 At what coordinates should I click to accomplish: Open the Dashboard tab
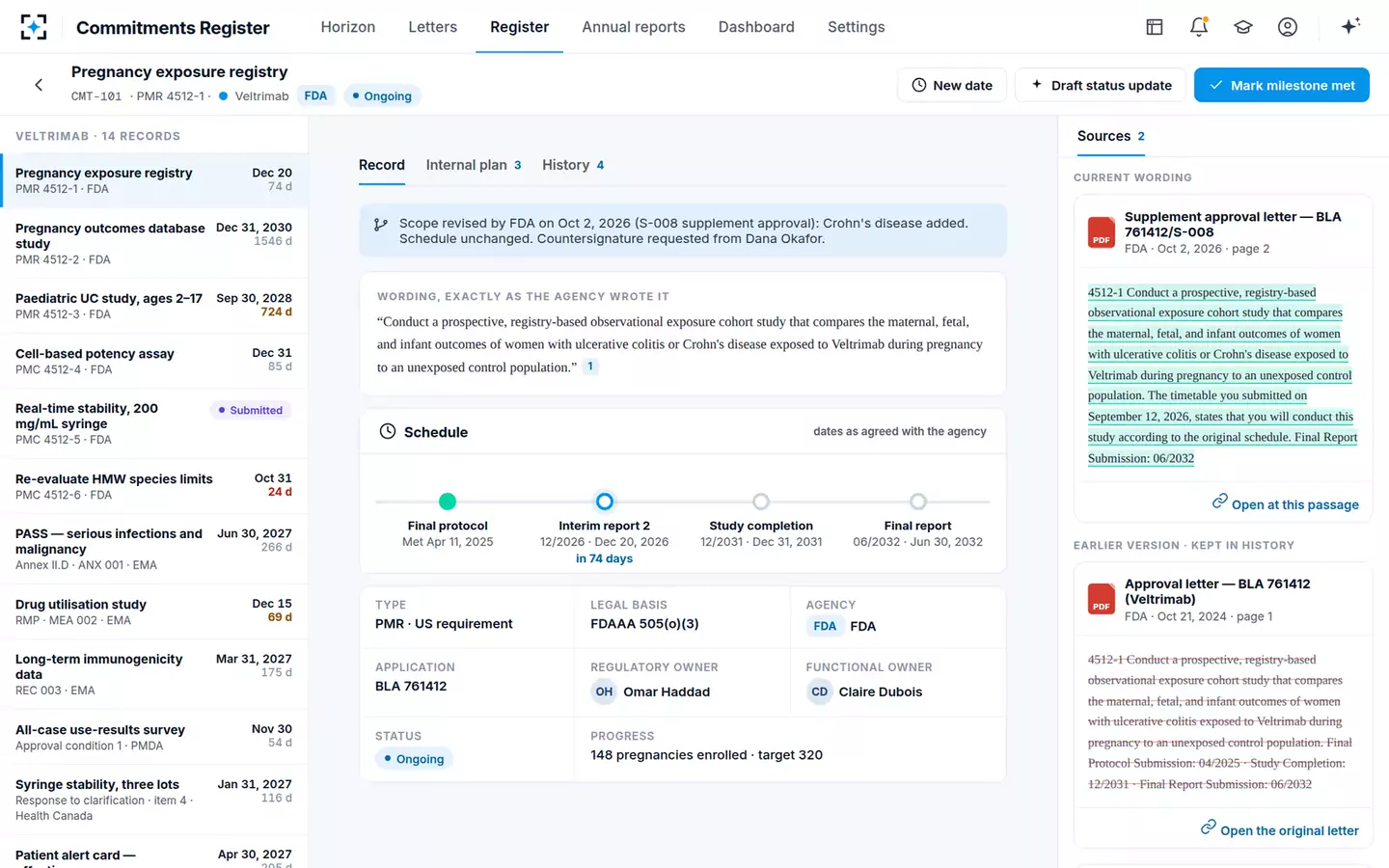tap(756, 27)
